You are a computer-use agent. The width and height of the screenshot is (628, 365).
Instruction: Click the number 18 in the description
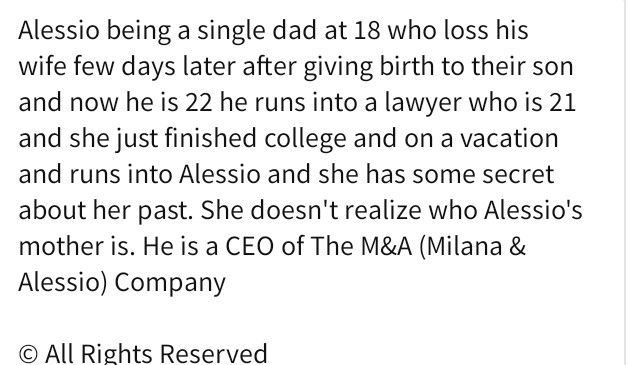pos(367,31)
